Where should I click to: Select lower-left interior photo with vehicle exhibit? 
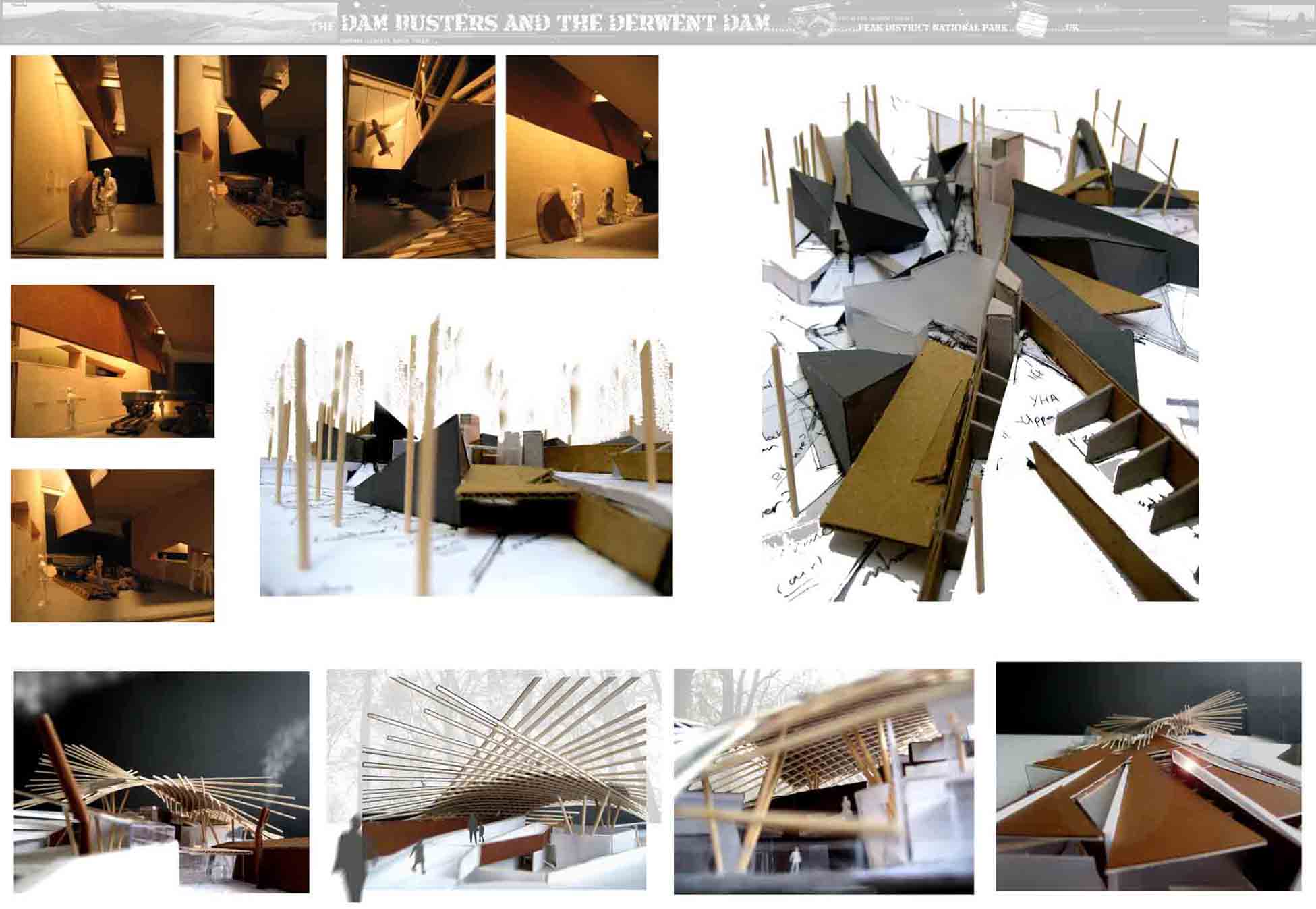[113, 545]
